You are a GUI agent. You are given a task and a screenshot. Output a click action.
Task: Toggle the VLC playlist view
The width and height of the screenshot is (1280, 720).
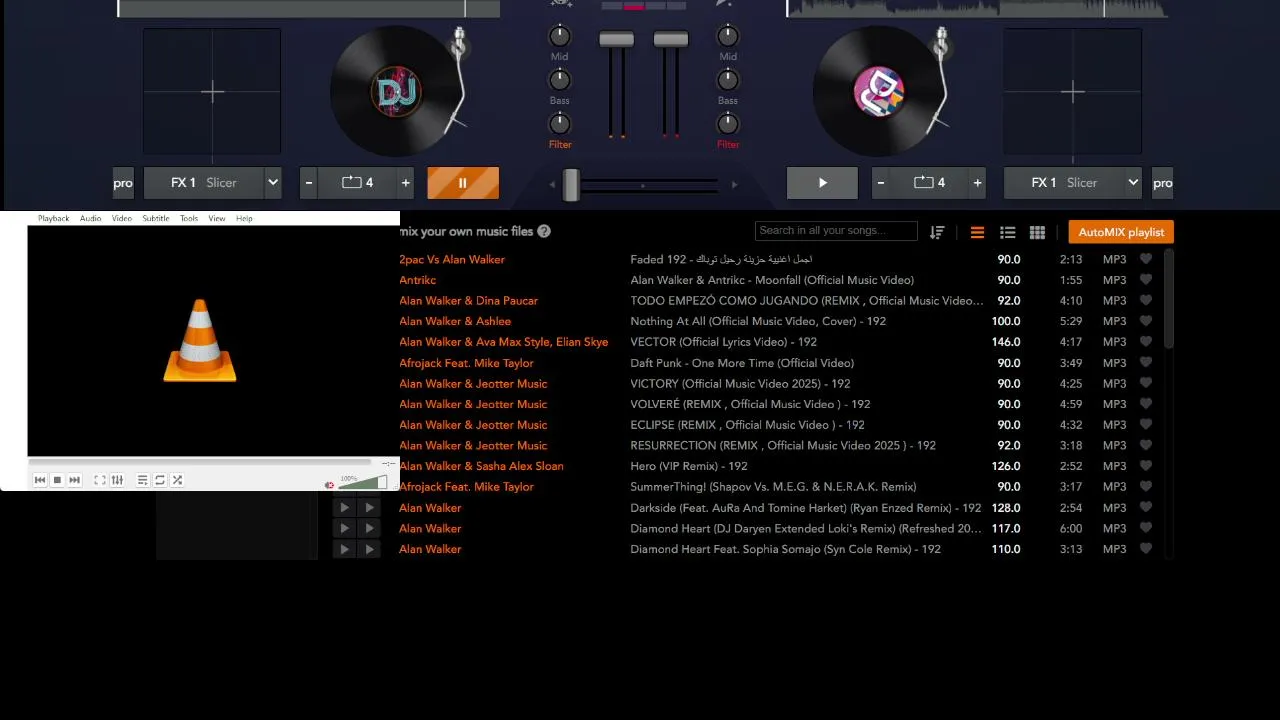(143, 480)
